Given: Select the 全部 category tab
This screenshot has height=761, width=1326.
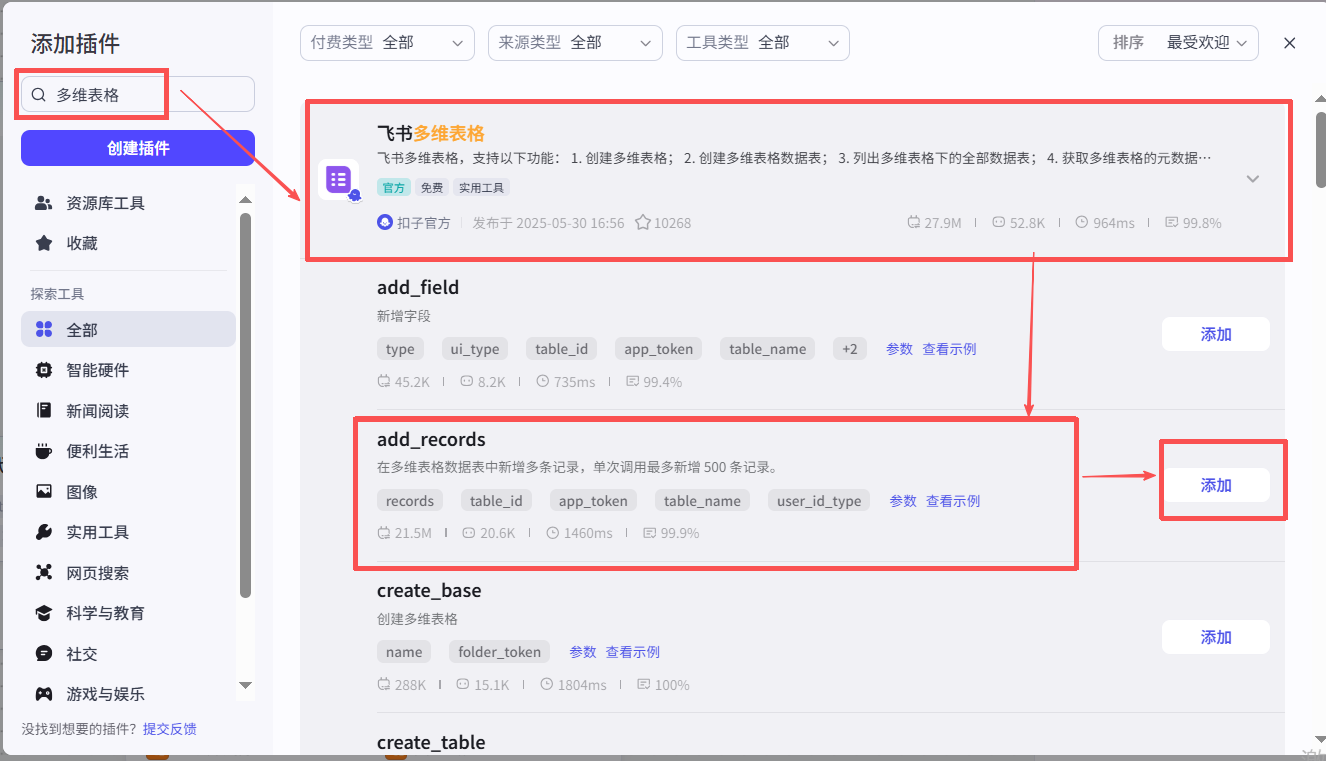Looking at the screenshot, I should pos(82,330).
